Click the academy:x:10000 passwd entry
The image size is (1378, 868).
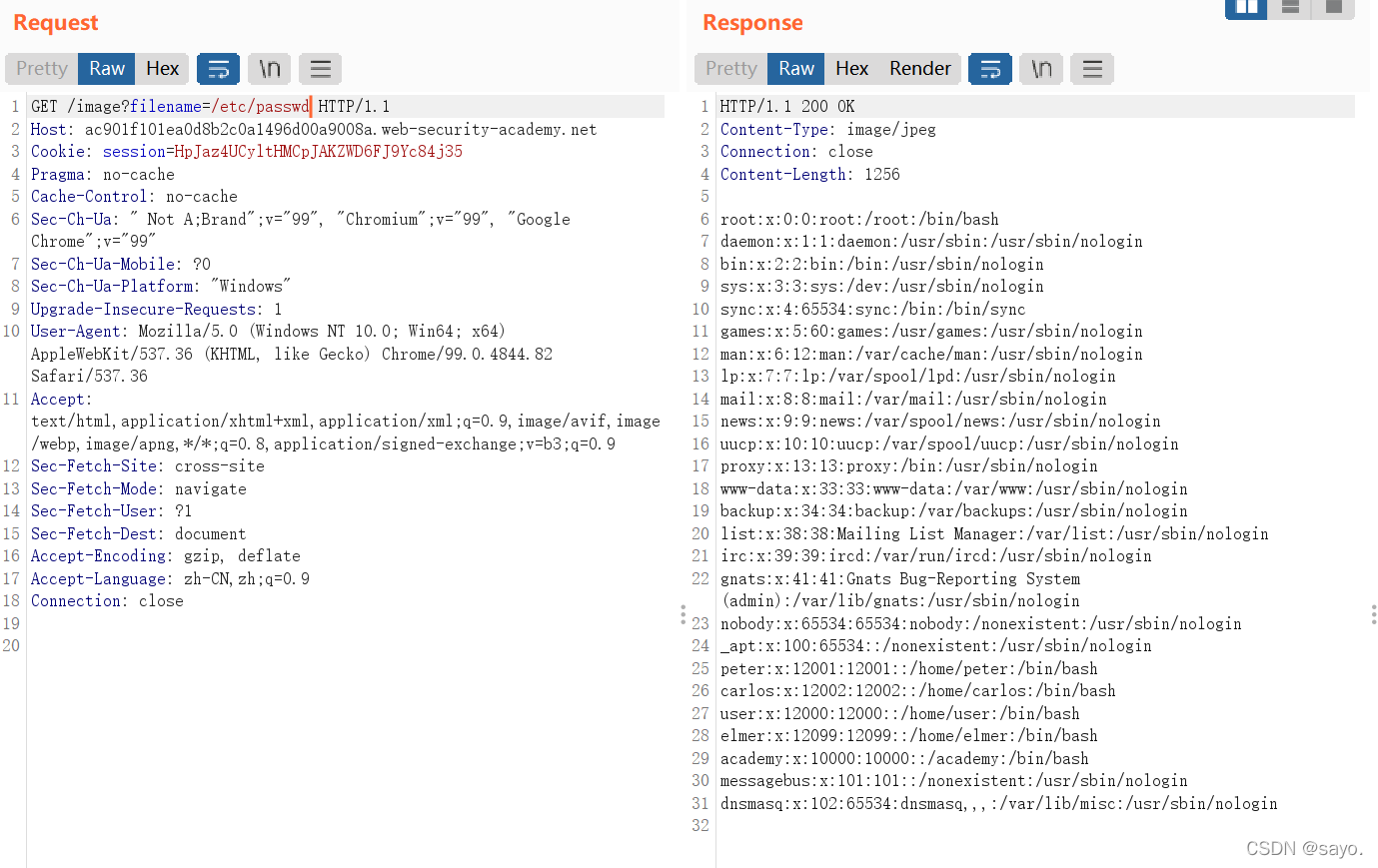pyautogui.click(x=904, y=758)
